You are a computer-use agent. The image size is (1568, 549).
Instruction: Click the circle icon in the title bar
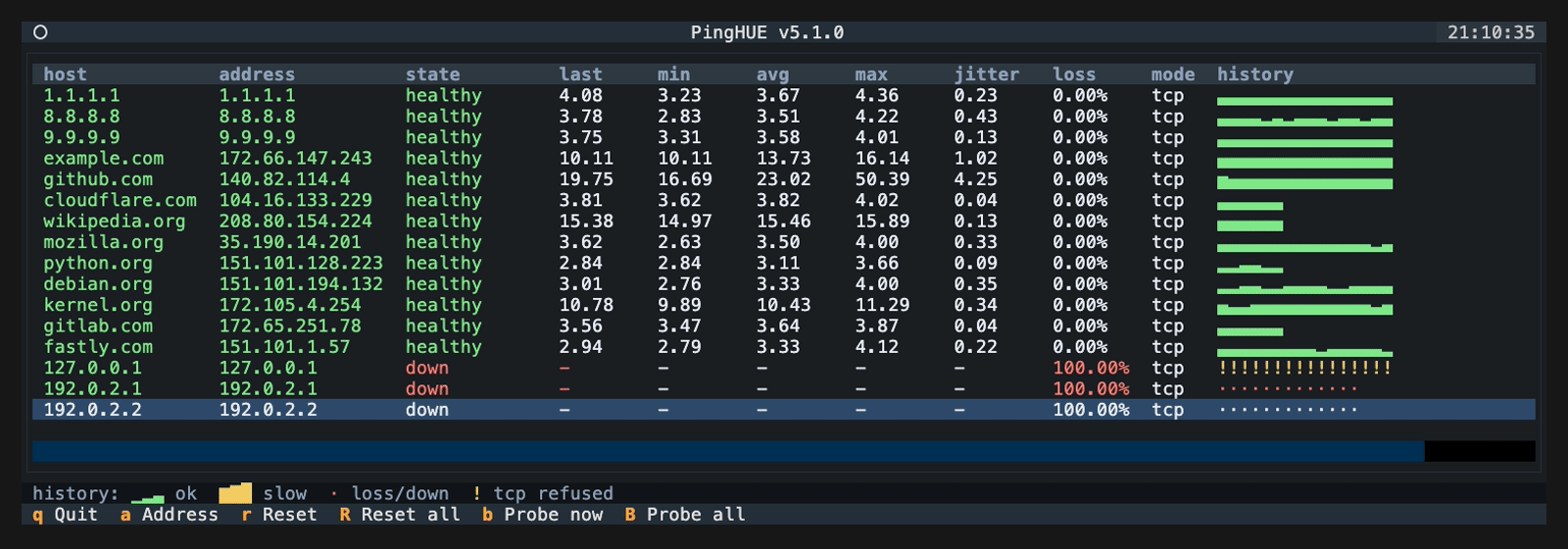[40, 32]
